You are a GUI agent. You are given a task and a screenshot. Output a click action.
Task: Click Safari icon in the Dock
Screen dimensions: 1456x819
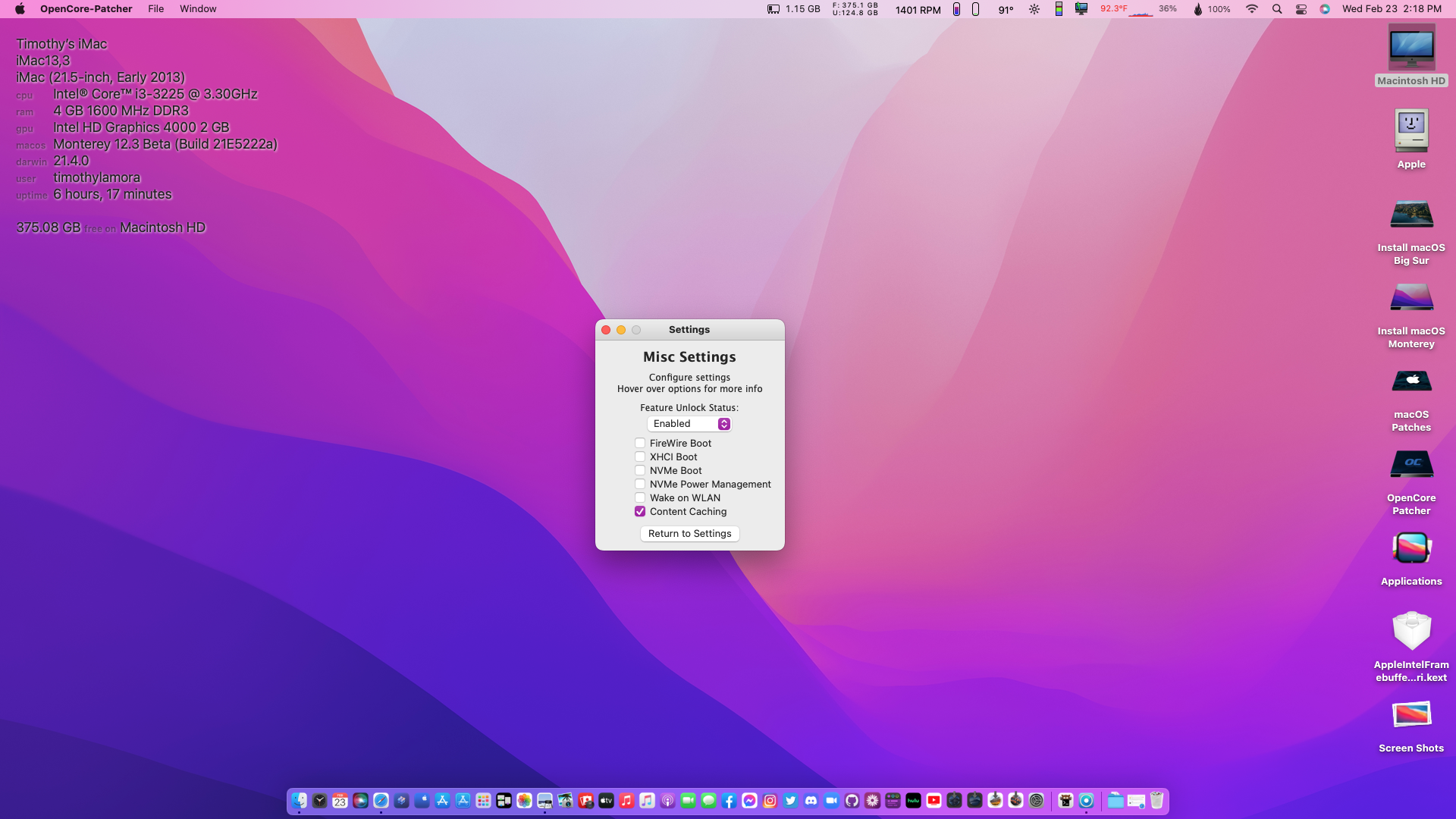(381, 801)
